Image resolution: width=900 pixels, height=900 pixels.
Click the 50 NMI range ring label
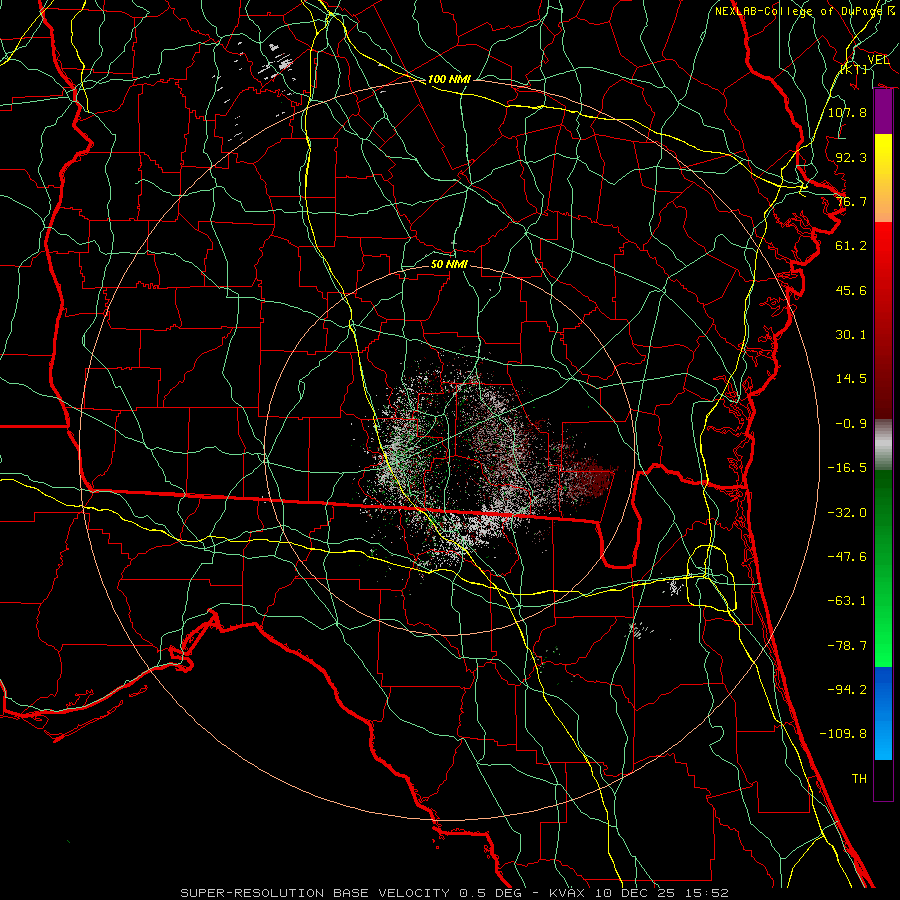449,264
